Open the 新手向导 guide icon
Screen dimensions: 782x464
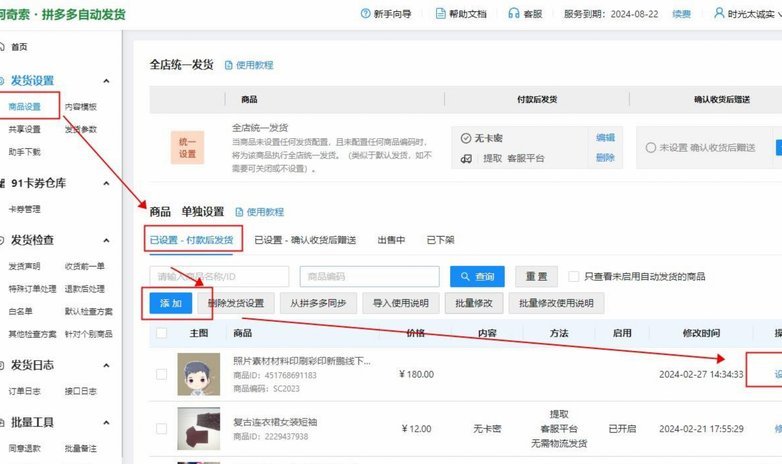tap(366, 13)
